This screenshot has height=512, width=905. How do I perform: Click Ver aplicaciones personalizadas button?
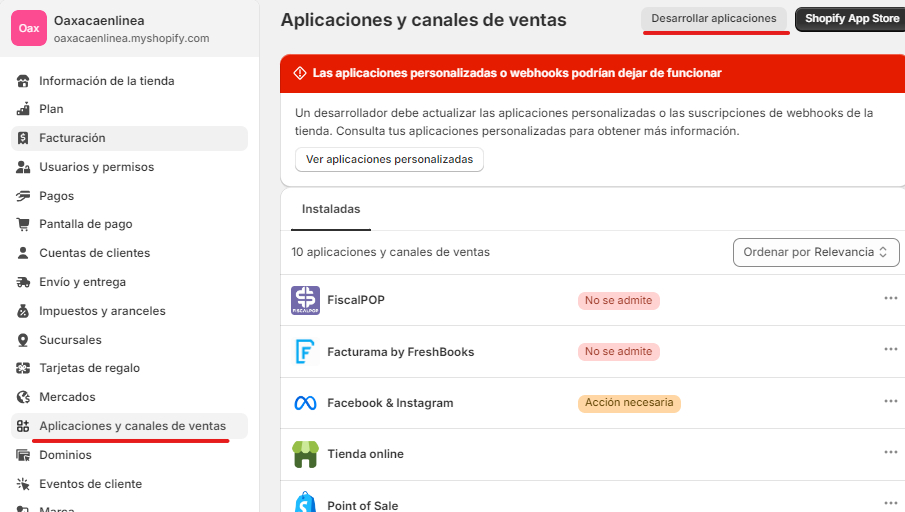389,159
